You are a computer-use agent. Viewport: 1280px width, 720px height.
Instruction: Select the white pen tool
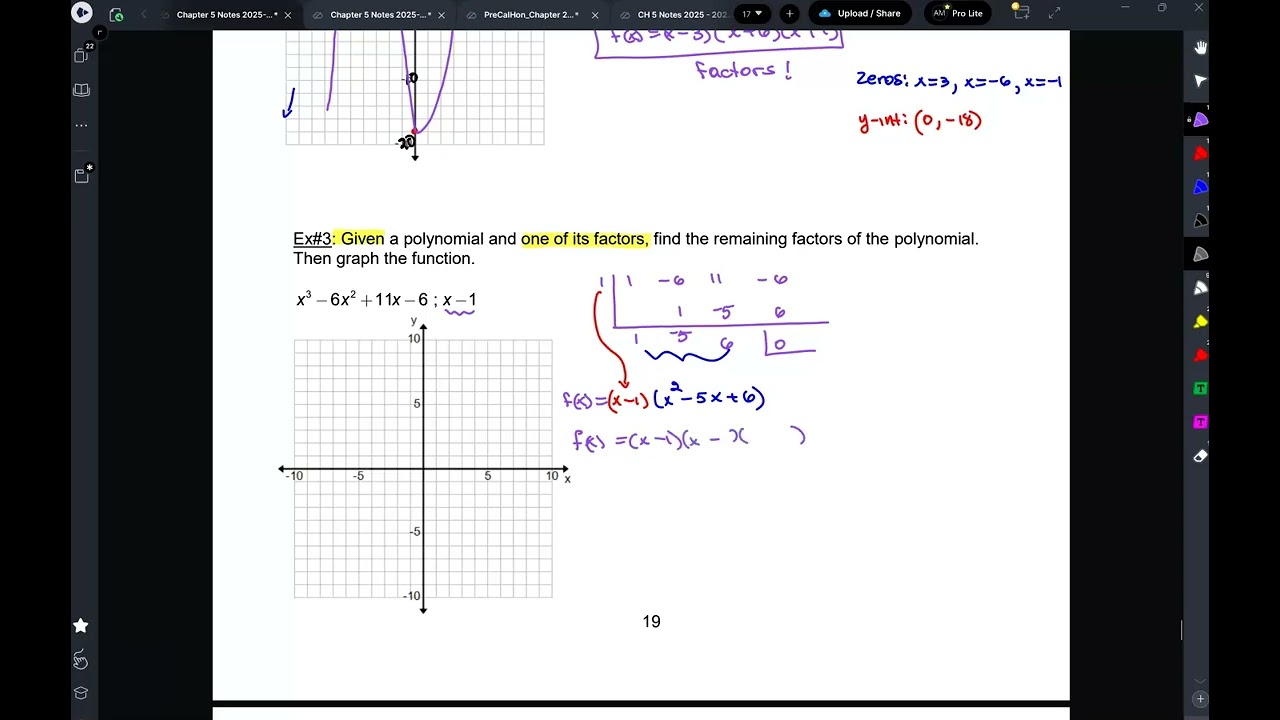(1200, 288)
